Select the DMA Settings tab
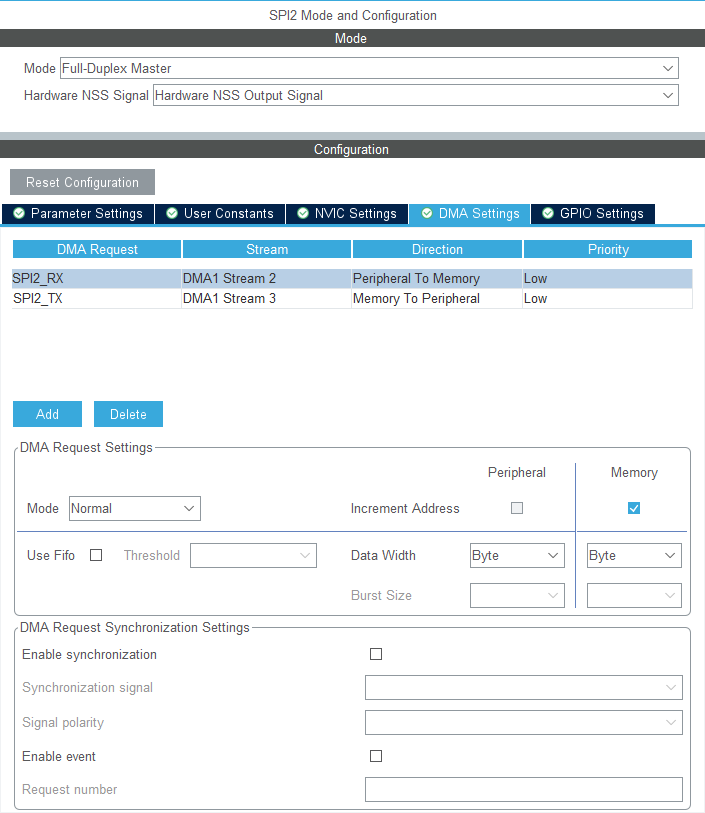 pos(470,214)
